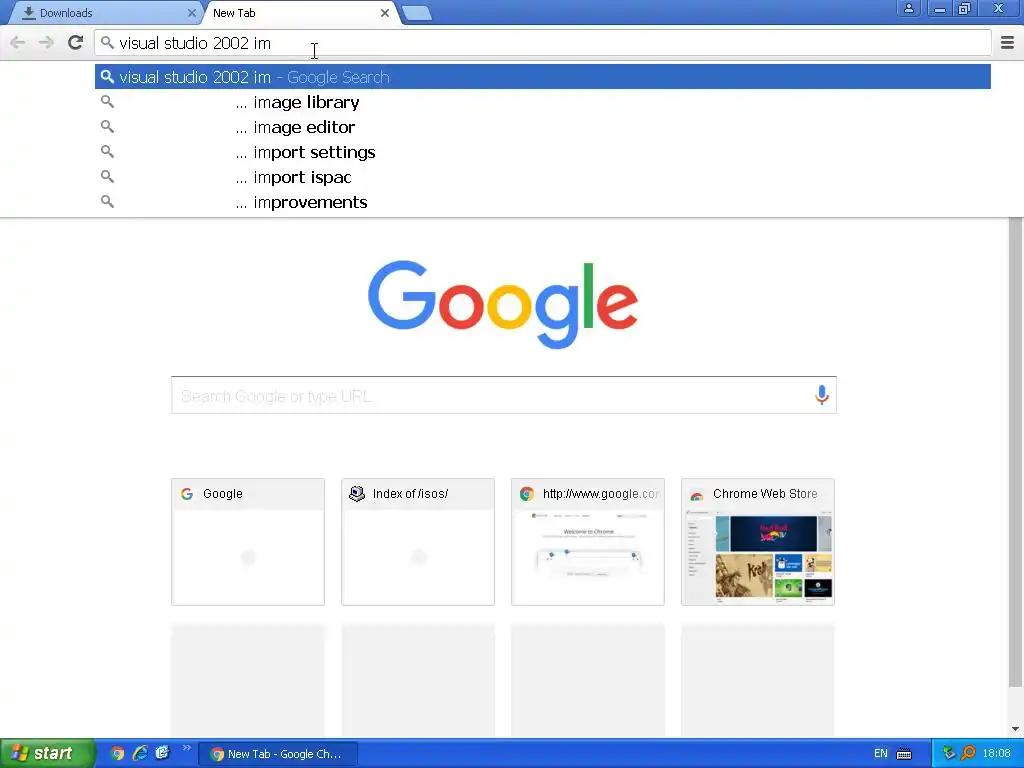Click the orange magnifier tray icon
The height and width of the screenshot is (768, 1024).
point(968,754)
